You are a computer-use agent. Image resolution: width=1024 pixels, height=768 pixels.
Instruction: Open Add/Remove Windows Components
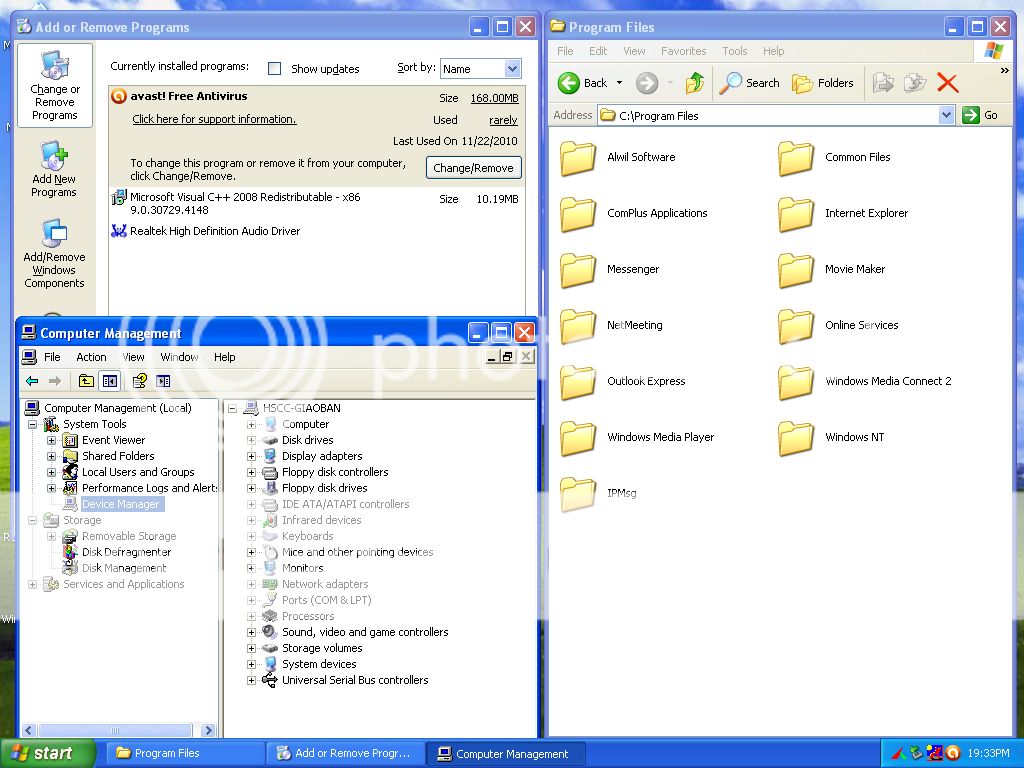coord(54,254)
